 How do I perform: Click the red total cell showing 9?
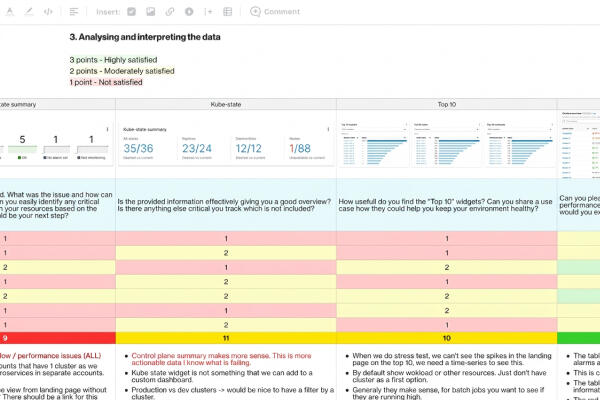(x=57, y=338)
